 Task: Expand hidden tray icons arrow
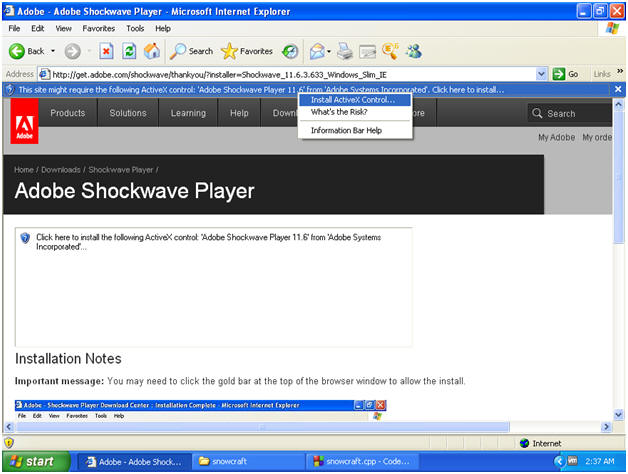point(559,462)
